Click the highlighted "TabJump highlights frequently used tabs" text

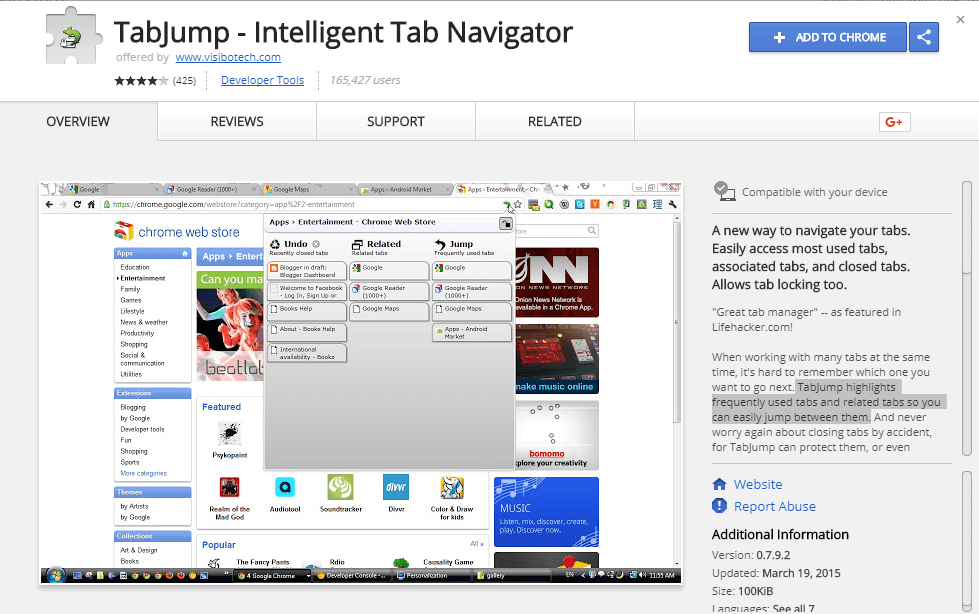(829, 402)
